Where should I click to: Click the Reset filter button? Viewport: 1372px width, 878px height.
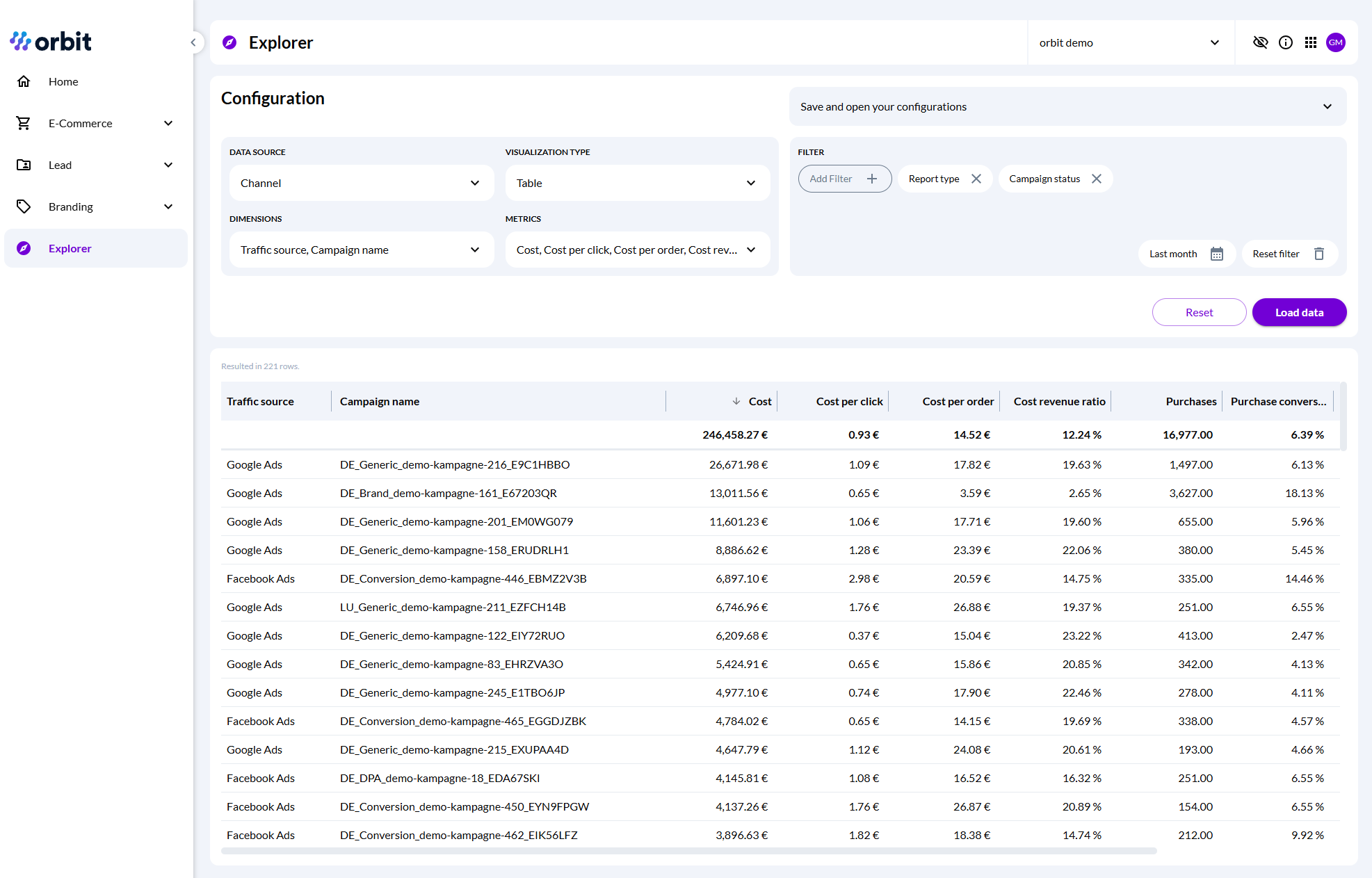tap(1289, 254)
